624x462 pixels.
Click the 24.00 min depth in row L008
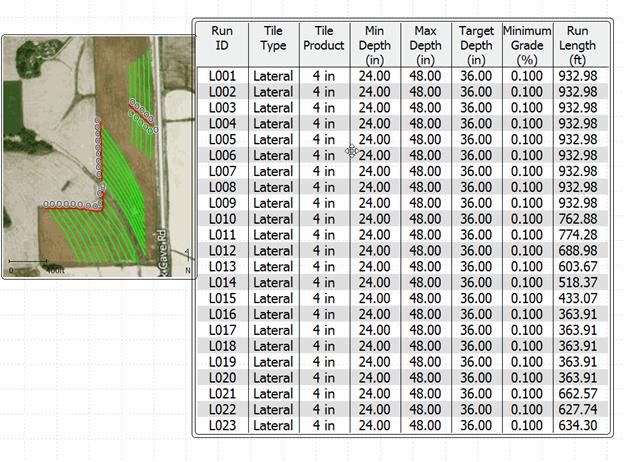click(x=374, y=187)
